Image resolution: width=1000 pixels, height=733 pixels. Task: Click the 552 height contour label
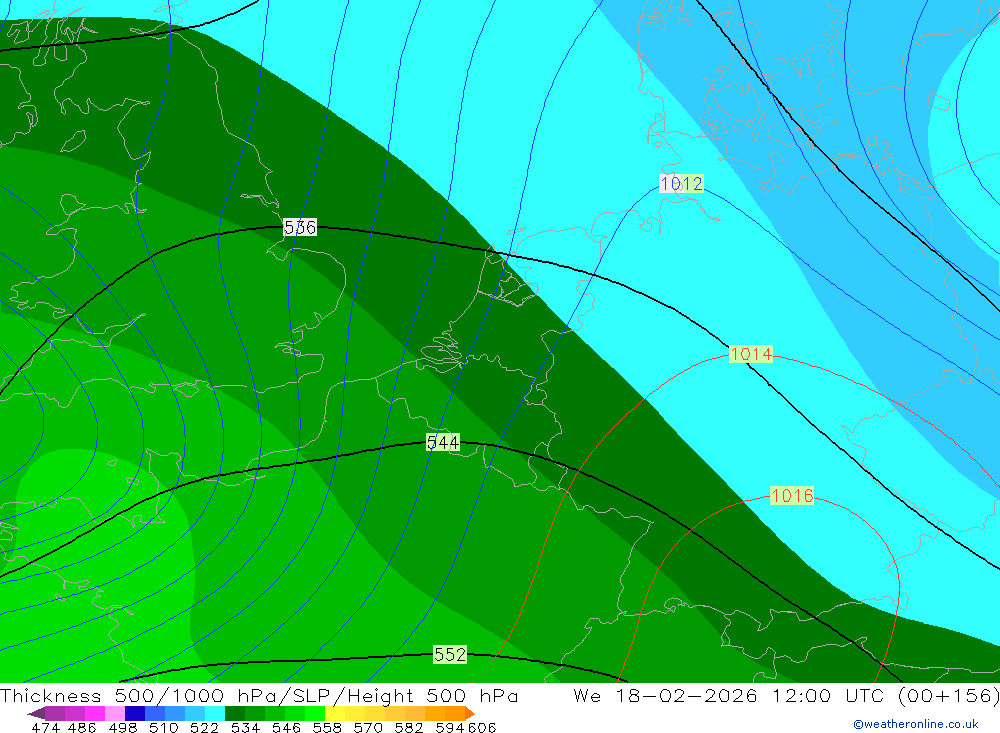point(450,655)
